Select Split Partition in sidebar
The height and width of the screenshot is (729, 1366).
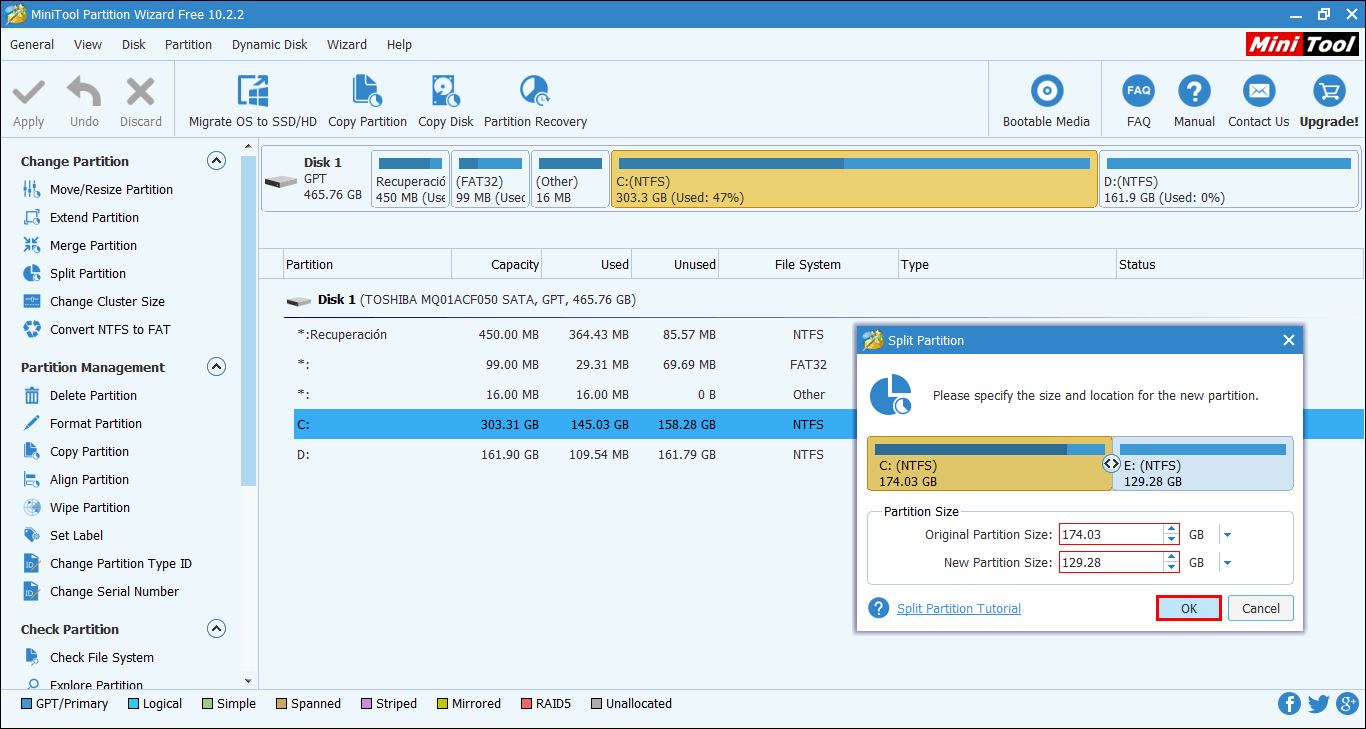point(88,273)
